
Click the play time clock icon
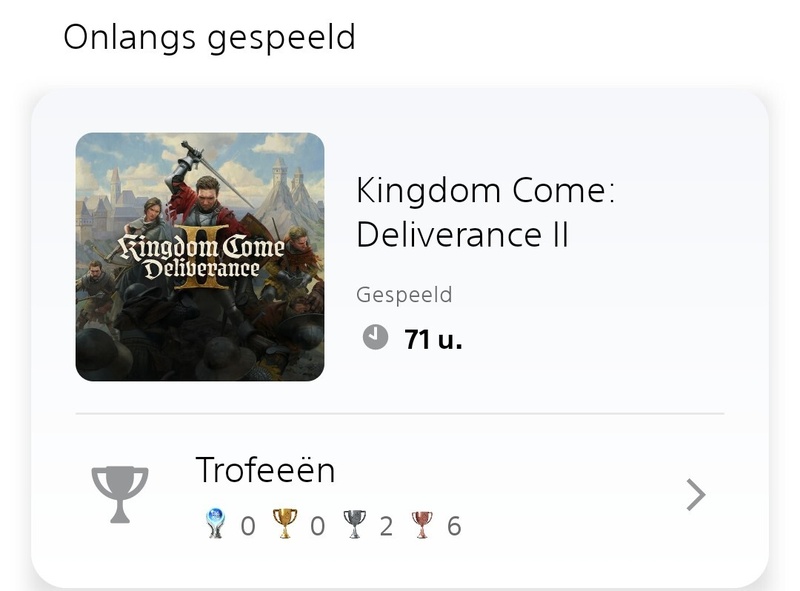(375, 338)
